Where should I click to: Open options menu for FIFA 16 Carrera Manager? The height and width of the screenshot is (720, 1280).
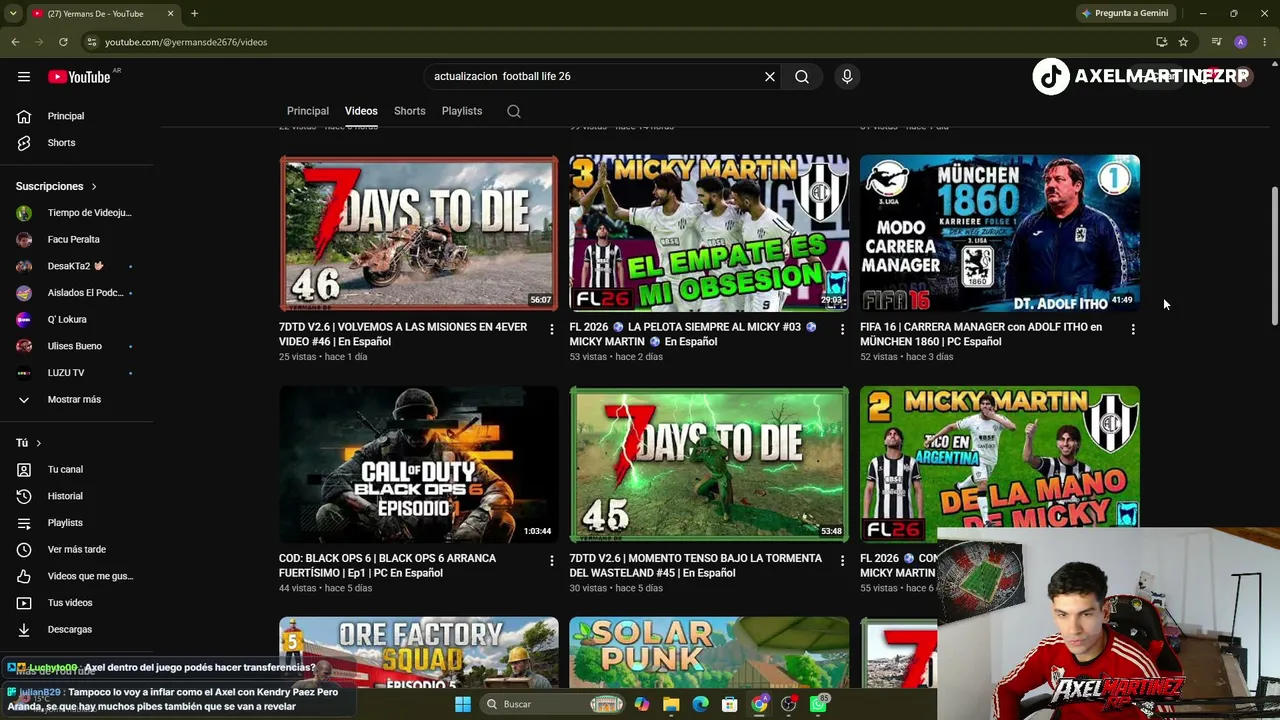tap(1132, 329)
